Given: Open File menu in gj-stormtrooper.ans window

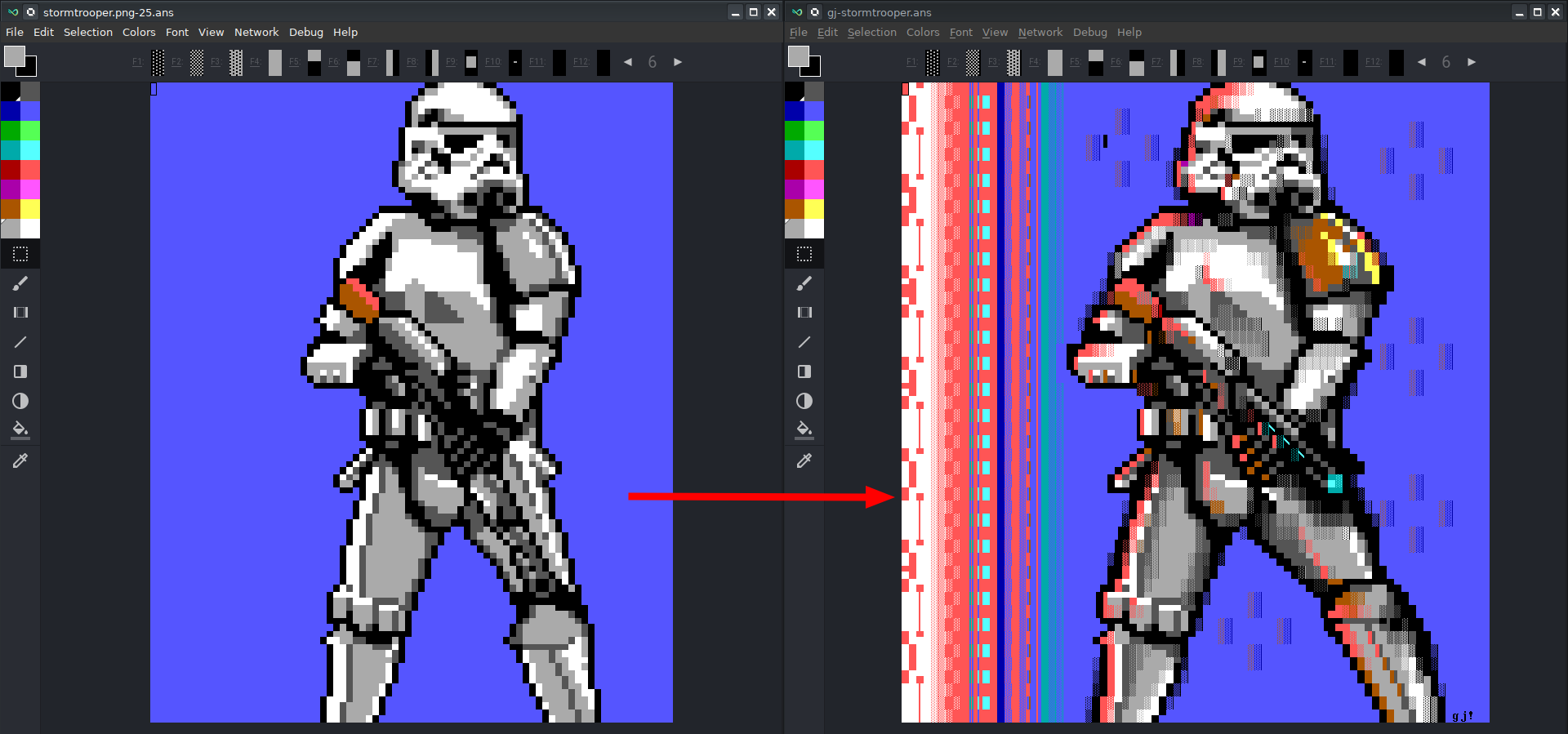Looking at the screenshot, I should click(x=799, y=32).
